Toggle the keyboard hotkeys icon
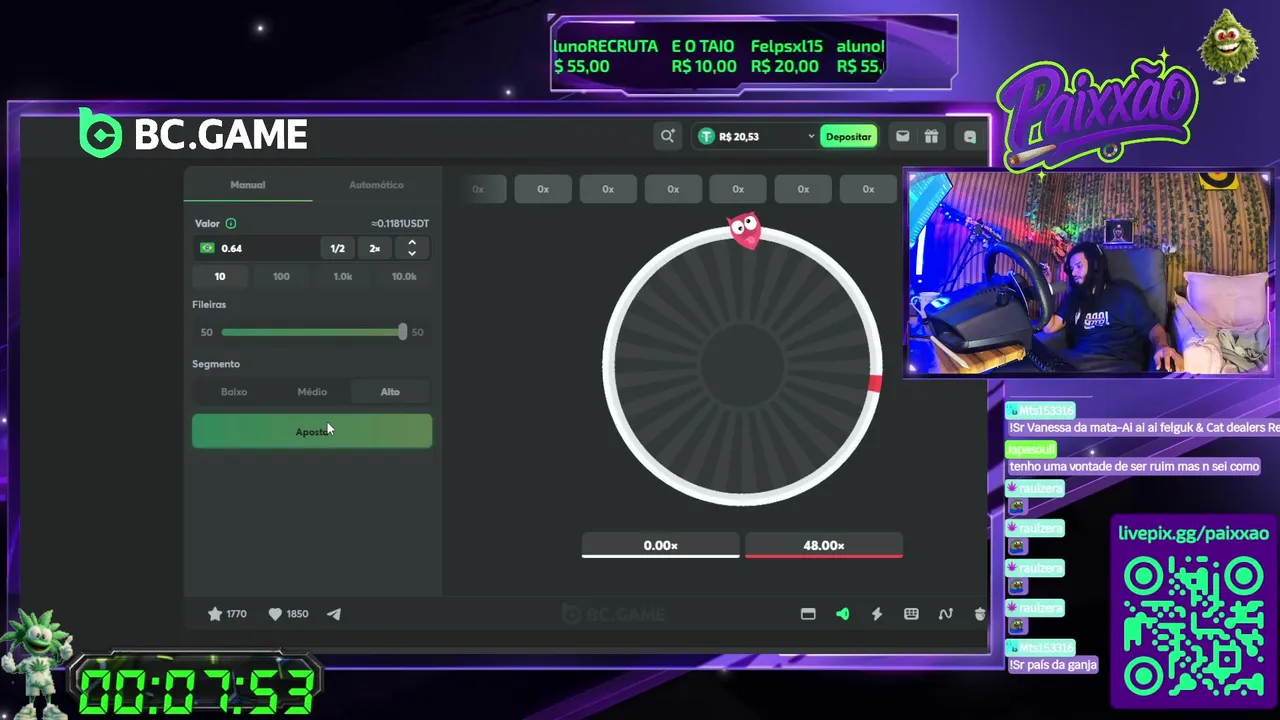The height and width of the screenshot is (720, 1280). pyautogui.click(x=911, y=614)
